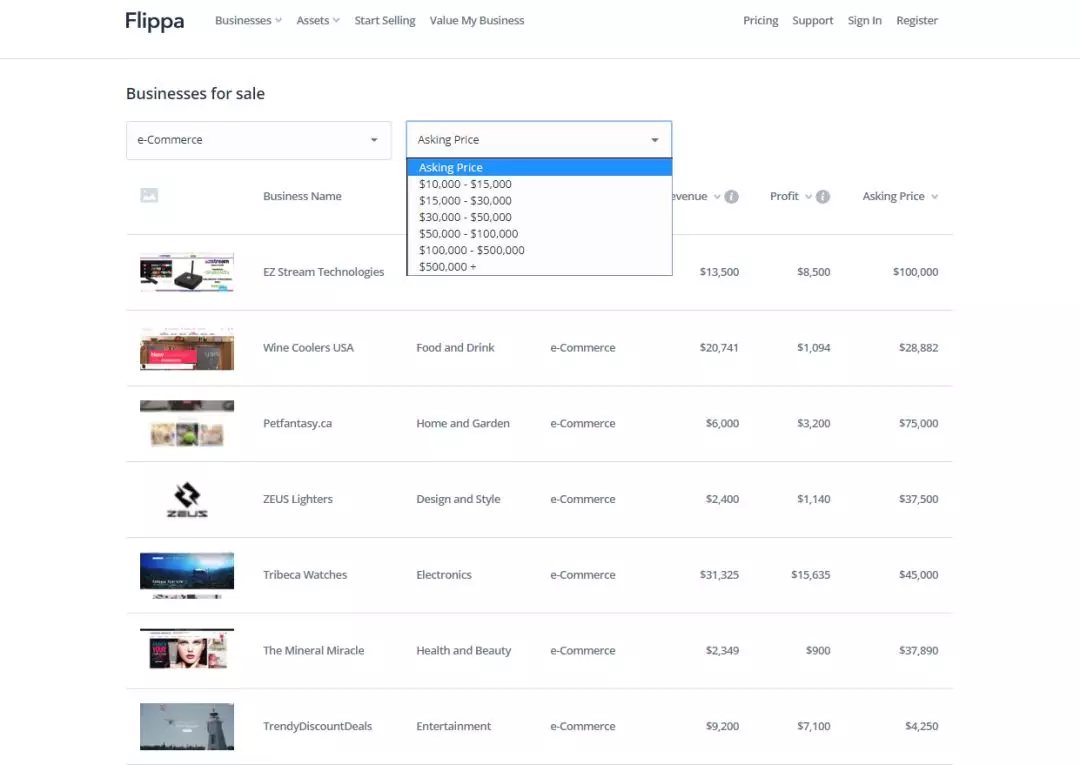
Task: Select the $10,000 - $15,000 price option
Action: coord(465,184)
